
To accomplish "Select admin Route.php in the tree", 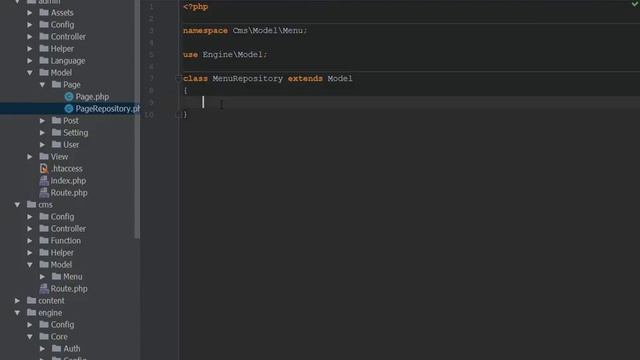I will tap(69, 193).
